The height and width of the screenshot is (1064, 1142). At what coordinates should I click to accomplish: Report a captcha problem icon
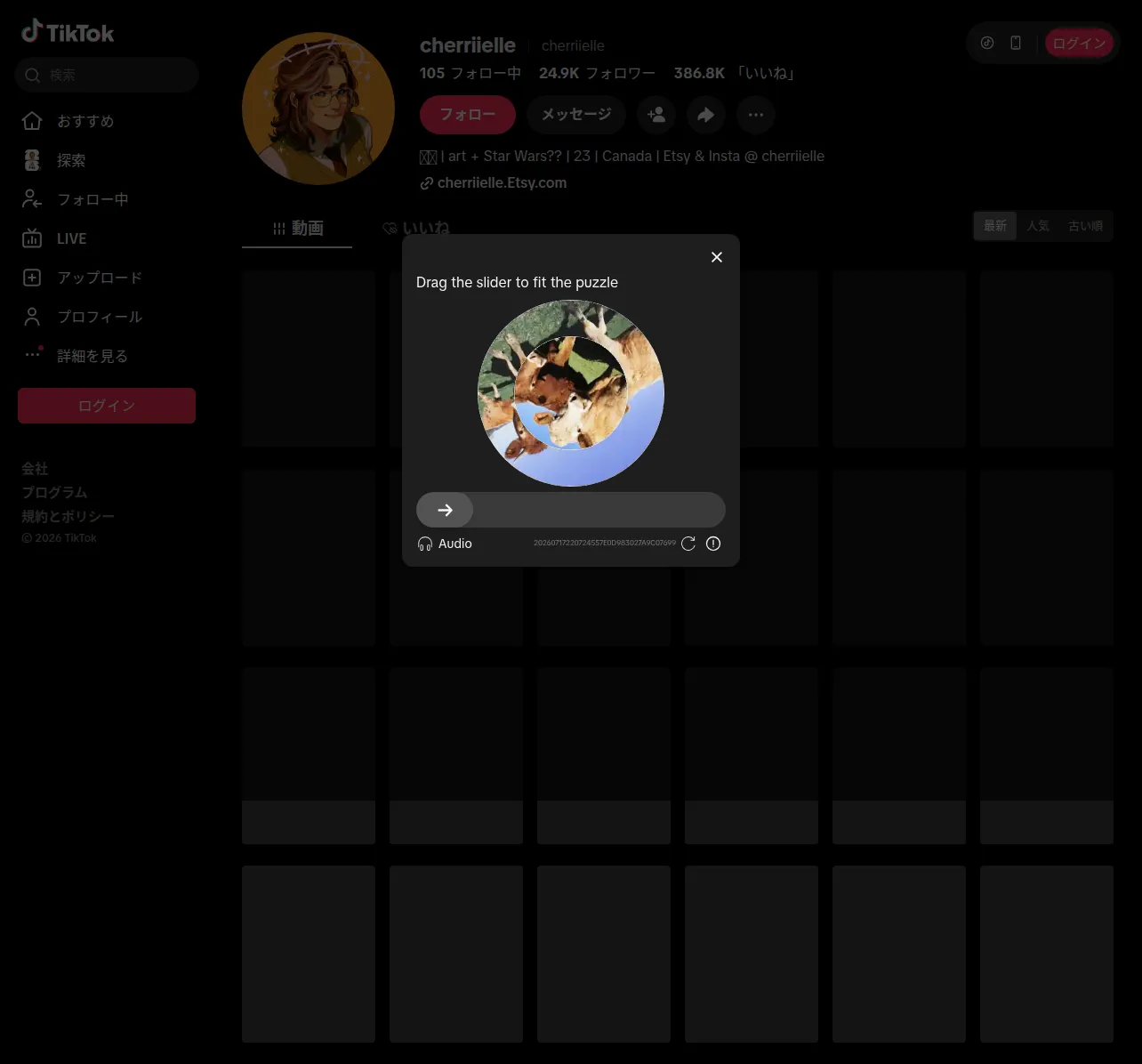[713, 544]
